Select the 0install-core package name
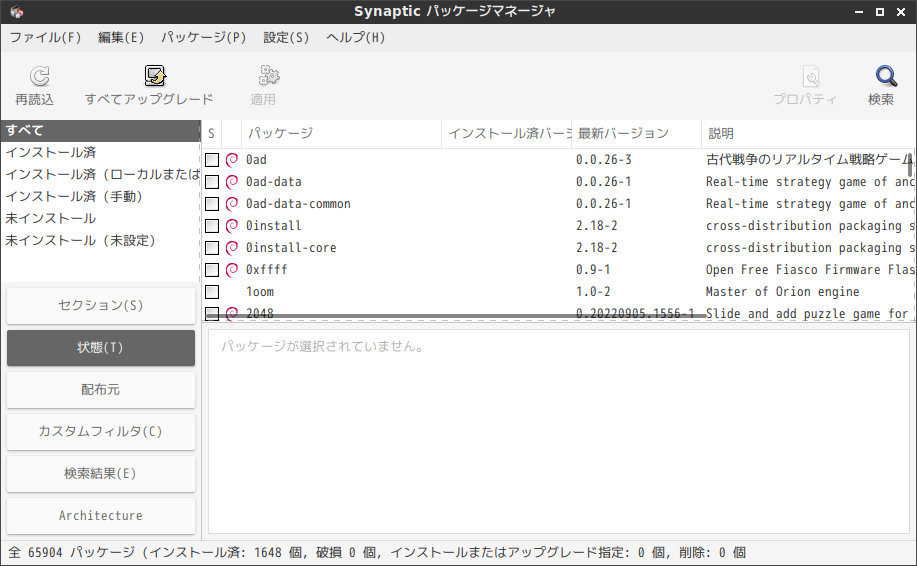Viewport: 917px width, 566px height. (291, 248)
